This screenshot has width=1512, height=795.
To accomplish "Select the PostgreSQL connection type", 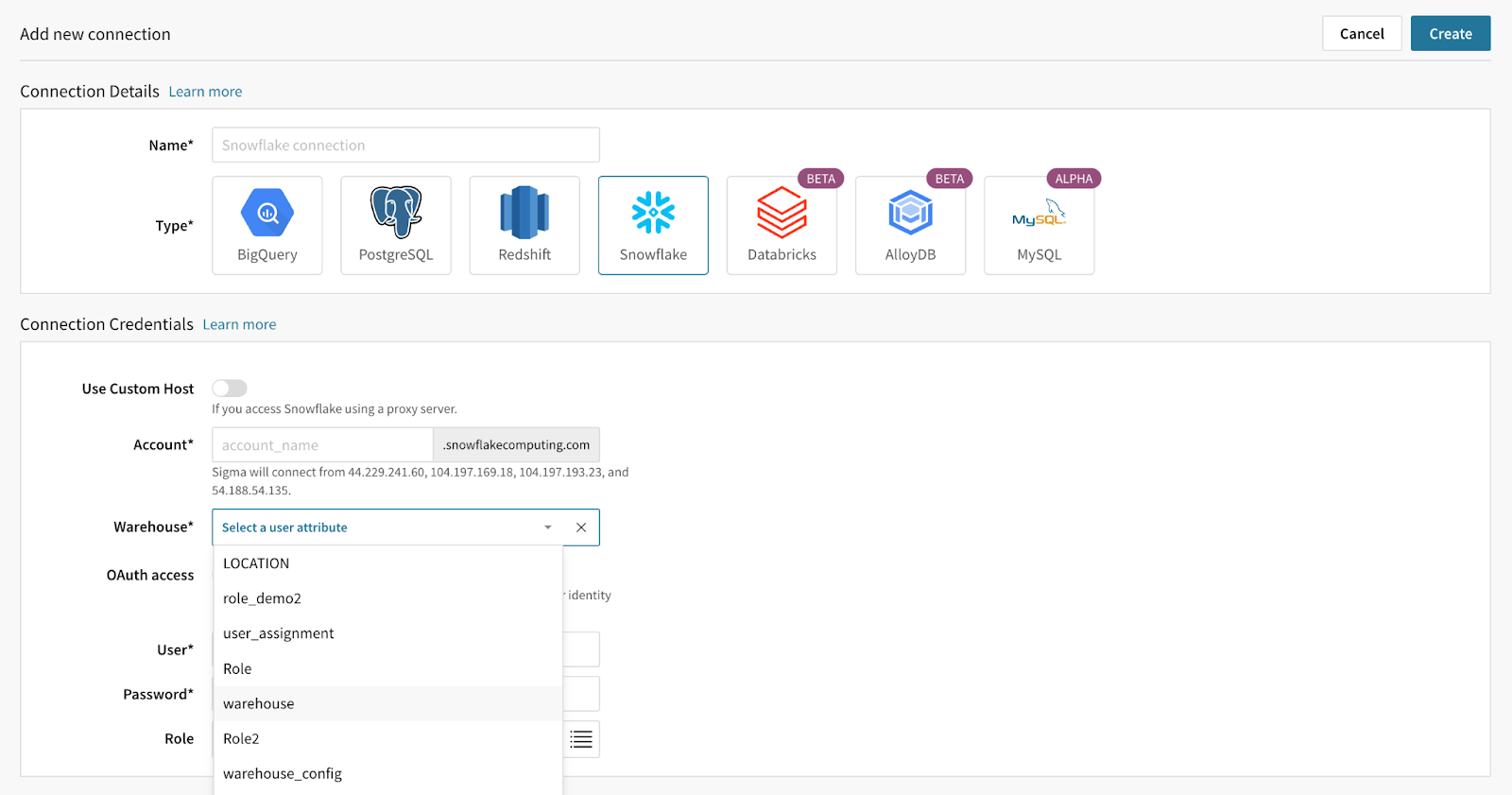I will tap(396, 225).
